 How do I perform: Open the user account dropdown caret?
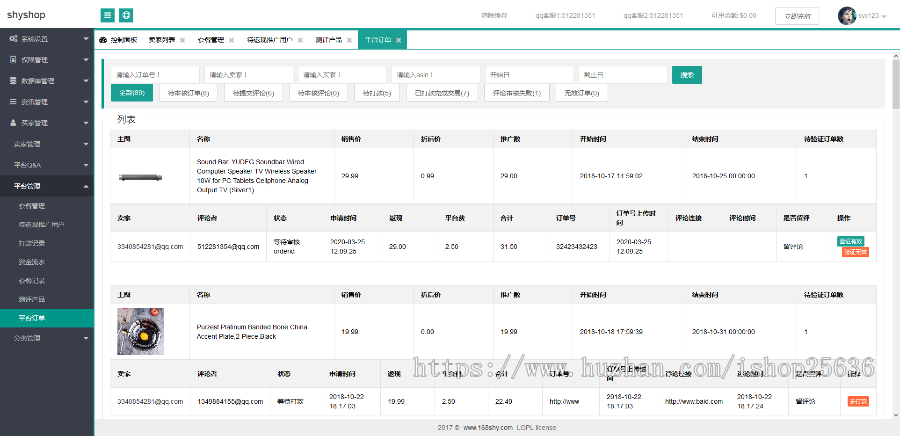click(883, 16)
